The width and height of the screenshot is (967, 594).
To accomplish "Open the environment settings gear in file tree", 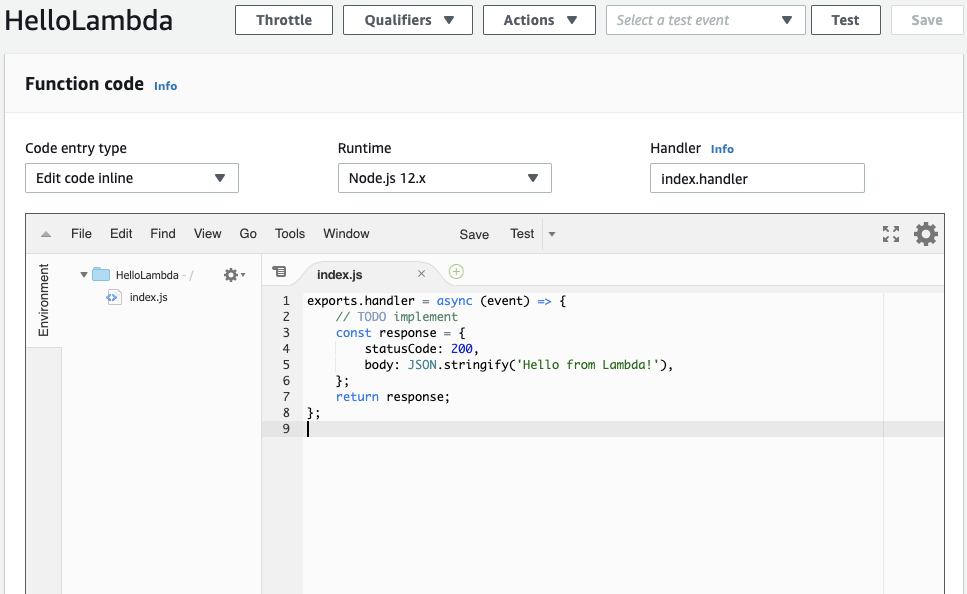I will point(234,275).
